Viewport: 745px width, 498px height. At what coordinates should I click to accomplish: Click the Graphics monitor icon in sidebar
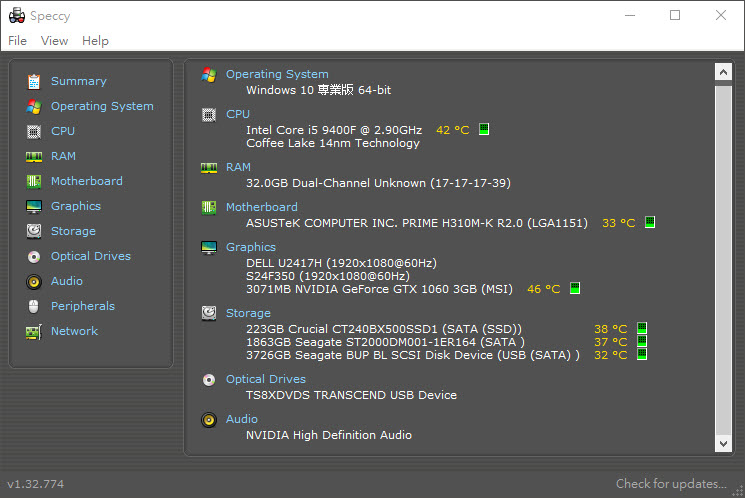tap(34, 206)
